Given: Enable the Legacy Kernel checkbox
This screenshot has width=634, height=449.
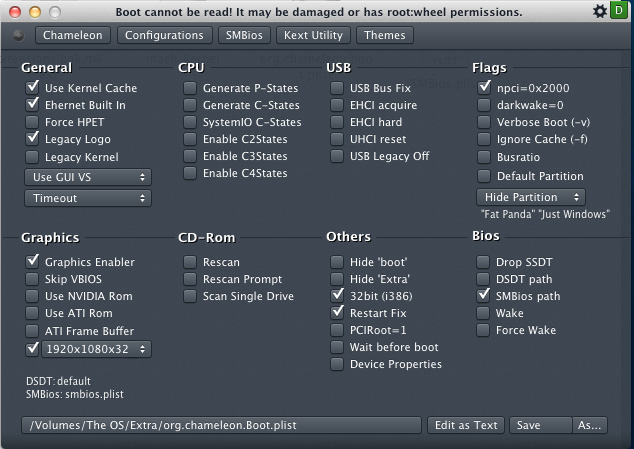Looking at the screenshot, I should 32,157.
